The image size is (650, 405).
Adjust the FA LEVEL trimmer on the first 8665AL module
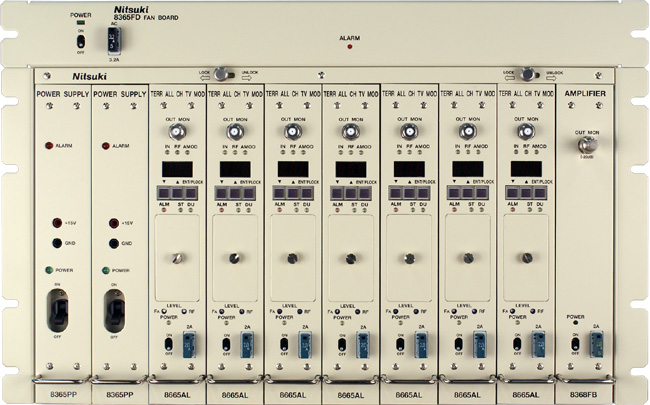click(165, 311)
